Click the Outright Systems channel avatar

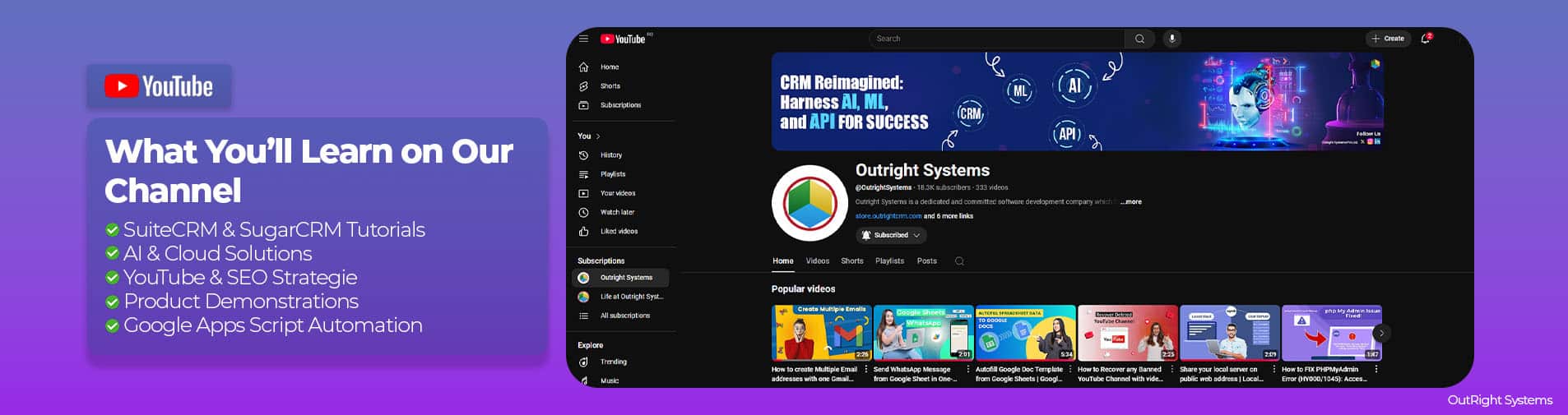(810, 203)
